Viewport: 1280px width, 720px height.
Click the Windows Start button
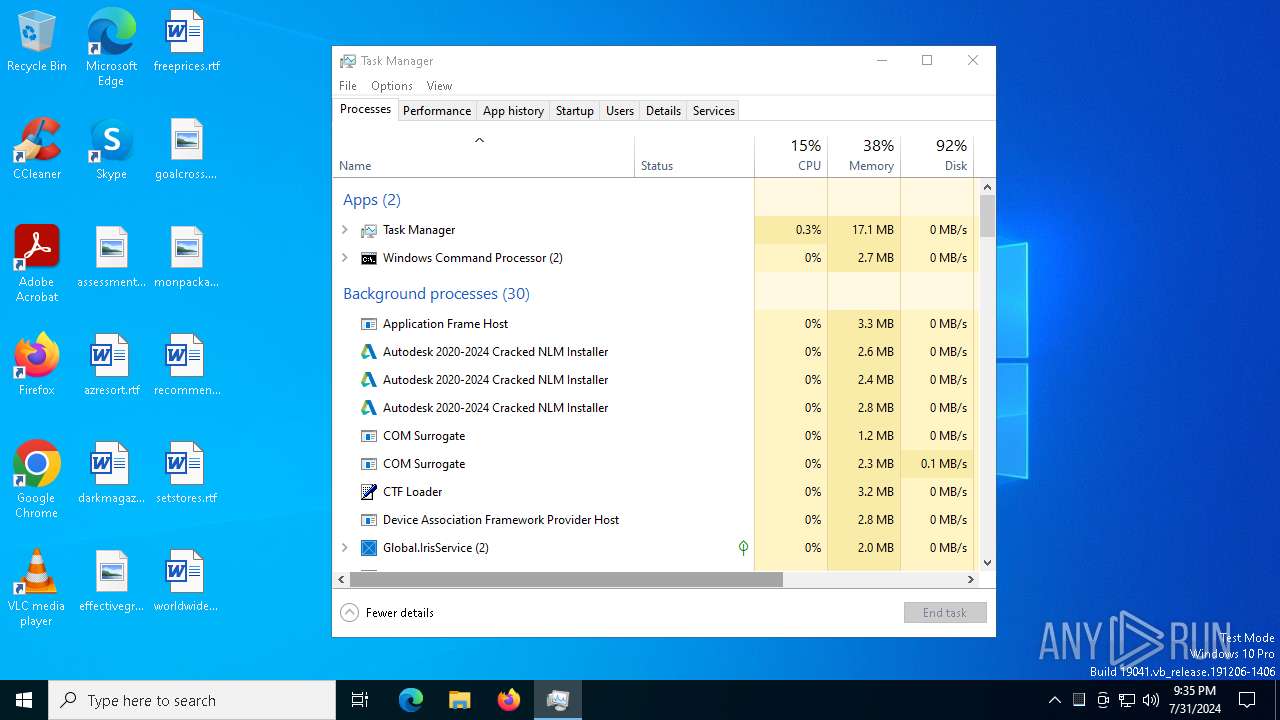[24, 700]
